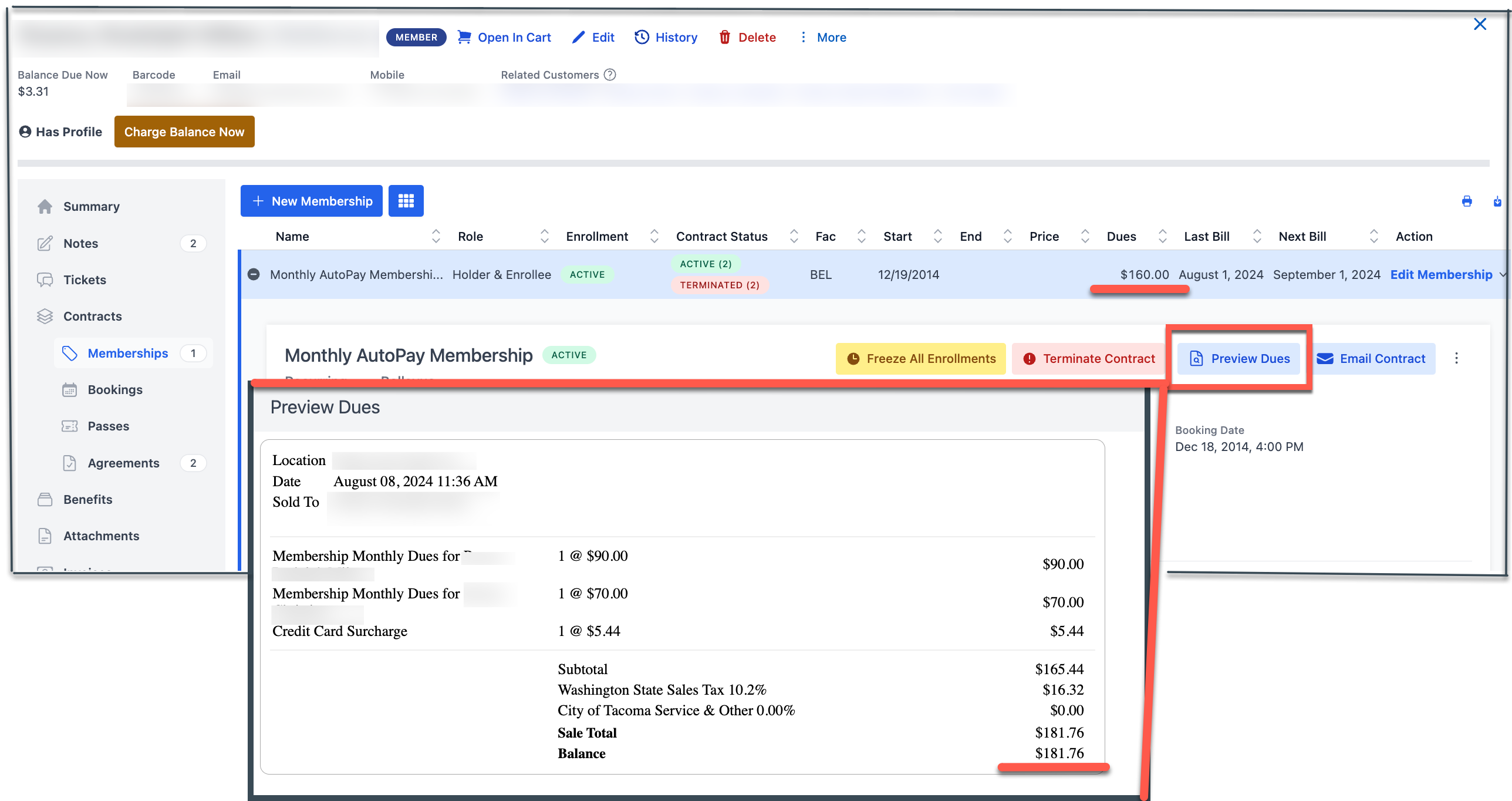Click the Passes ticket icon
The height and width of the screenshot is (801, 1512).
tap(70, 426)
